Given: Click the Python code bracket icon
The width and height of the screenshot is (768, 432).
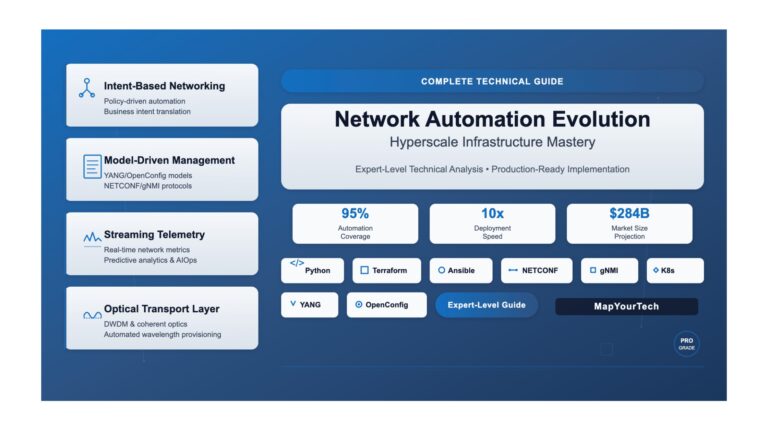Looking at the screenshot, I should (x=297, y=263).
